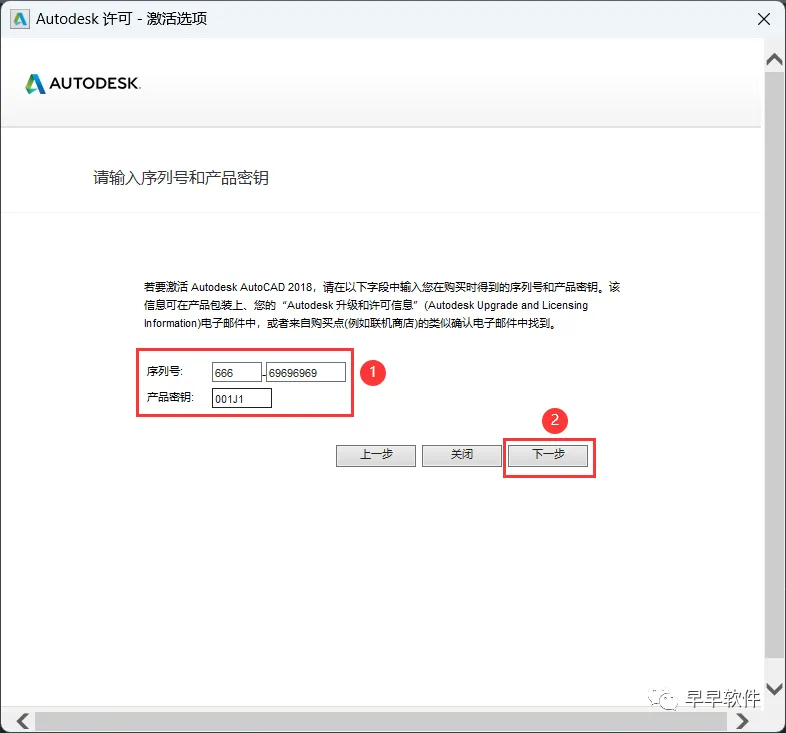Click the Autodesk app icon in title bar
The height and width of the screenshot is (733, 786).
click(x=20, y=19)
